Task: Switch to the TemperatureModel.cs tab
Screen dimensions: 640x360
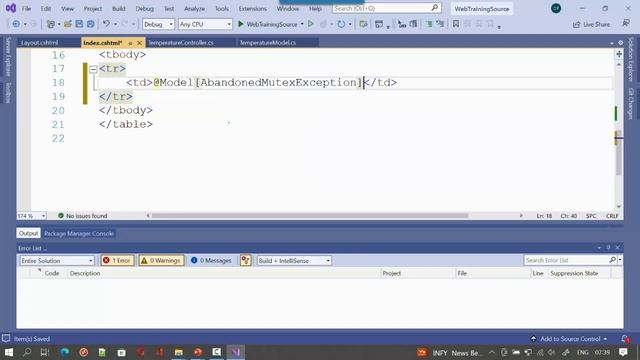Action: point(267,42)
